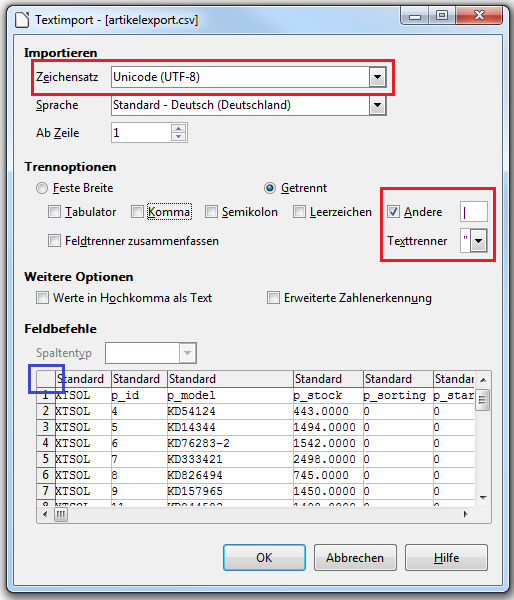Viewport: 514px width, 600px height.
Task: Toggle Feldtrenner zusammenfassen checkbox
Action: (54, 241)
